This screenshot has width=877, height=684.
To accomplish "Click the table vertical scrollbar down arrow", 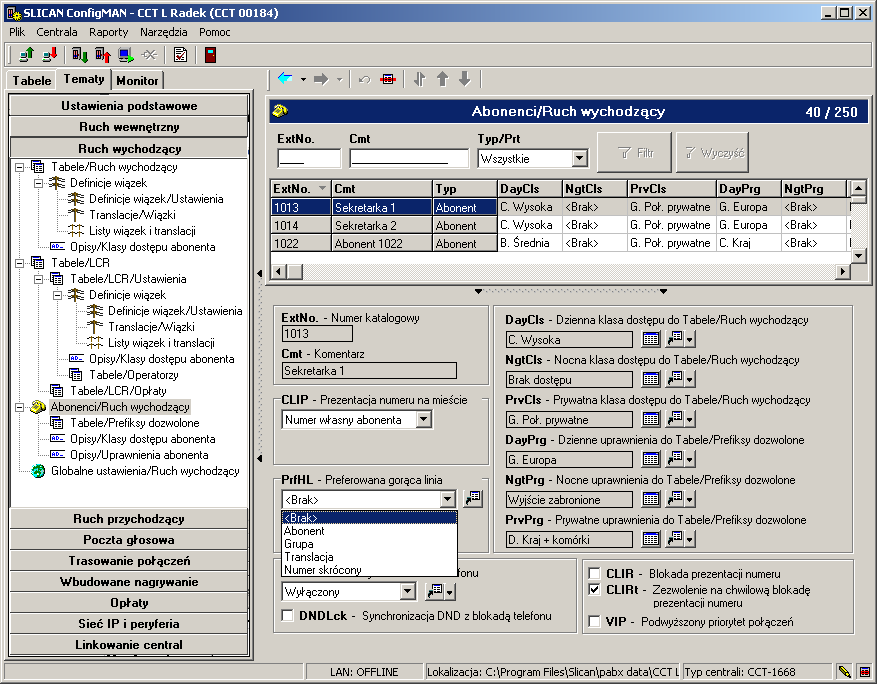I will click(859, 256).
